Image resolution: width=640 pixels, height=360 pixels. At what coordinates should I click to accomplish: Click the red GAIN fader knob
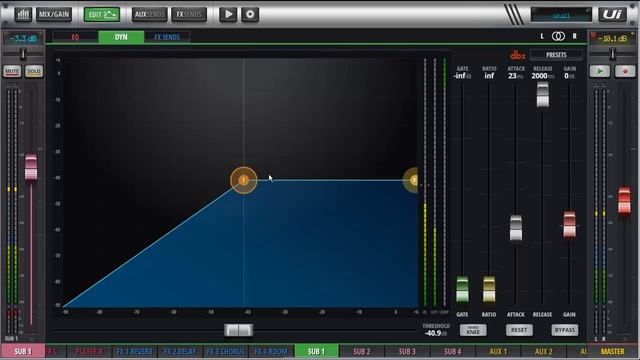[x=569, y=224]
